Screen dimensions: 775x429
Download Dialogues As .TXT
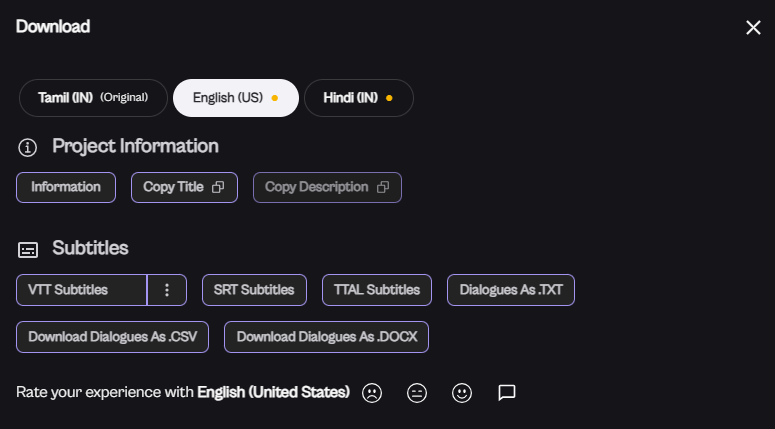coord(511,290)
